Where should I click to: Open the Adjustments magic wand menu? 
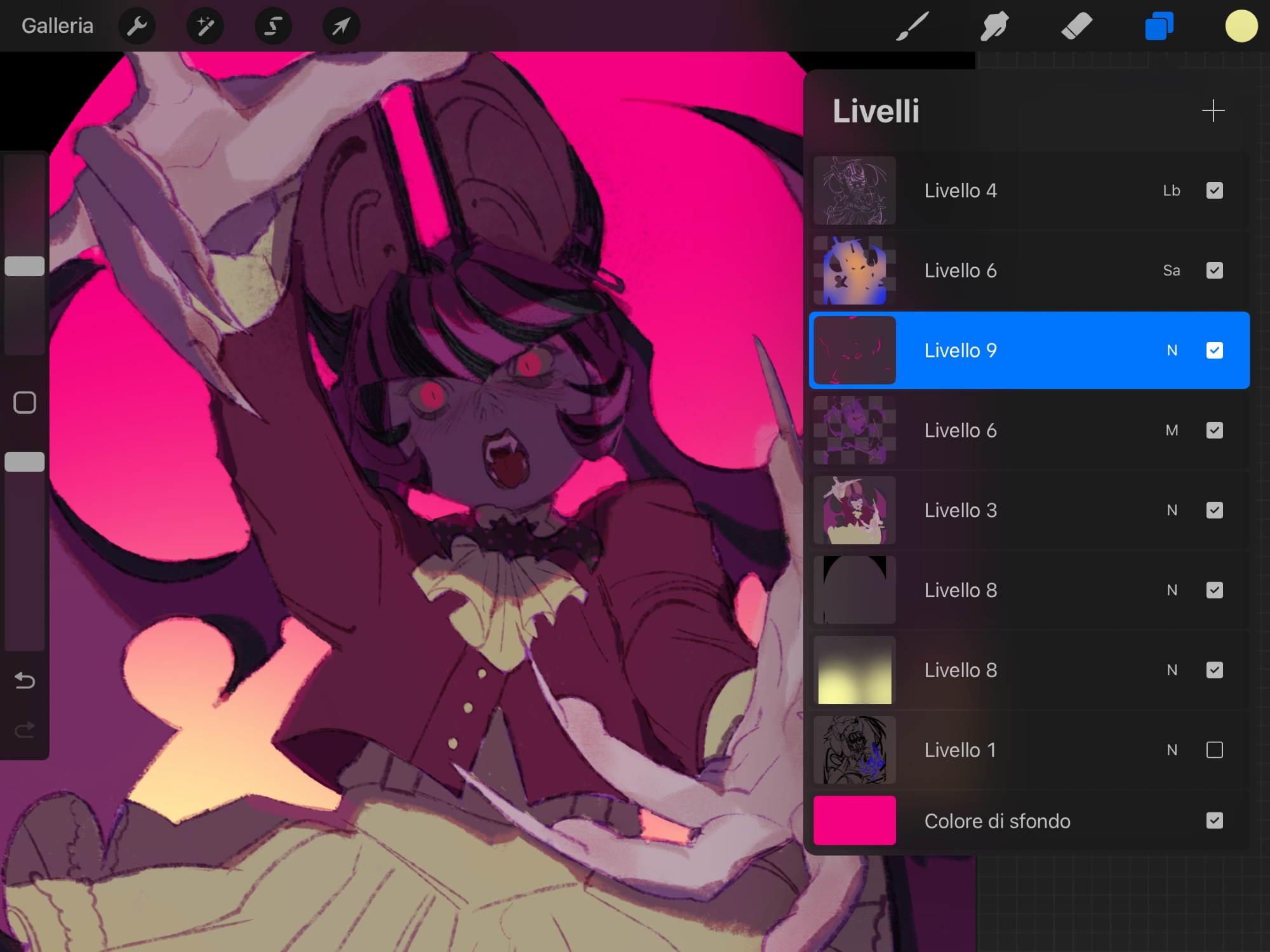pos(205,26)
